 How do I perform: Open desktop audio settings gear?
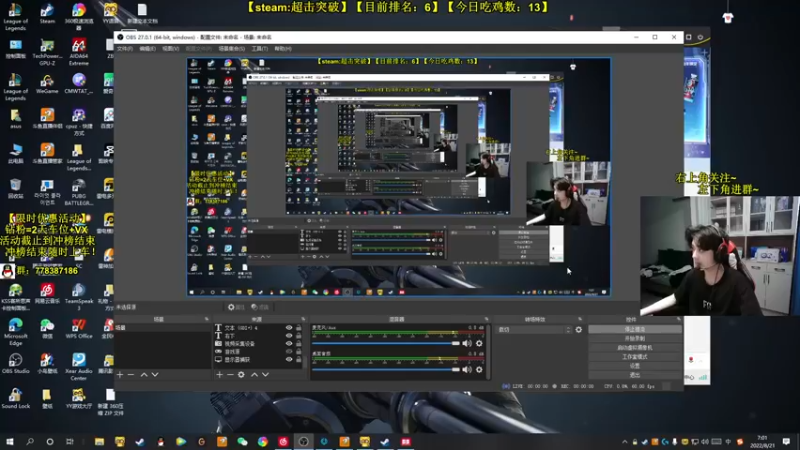[479, 369]
